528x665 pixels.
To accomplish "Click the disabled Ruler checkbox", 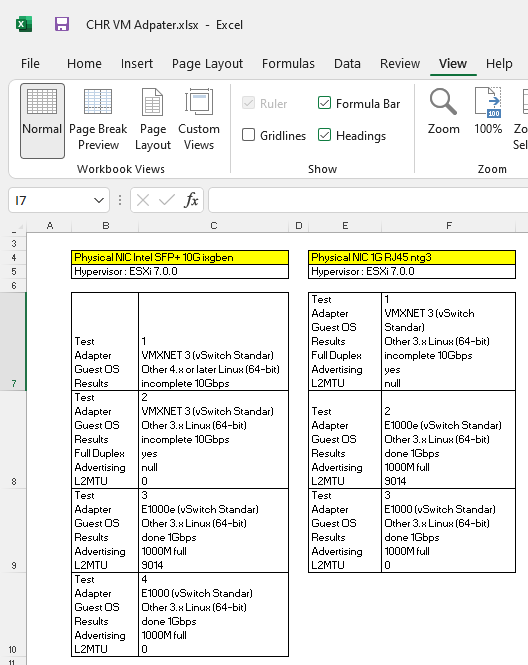I will pyautogui.click(x=248, y=103).
